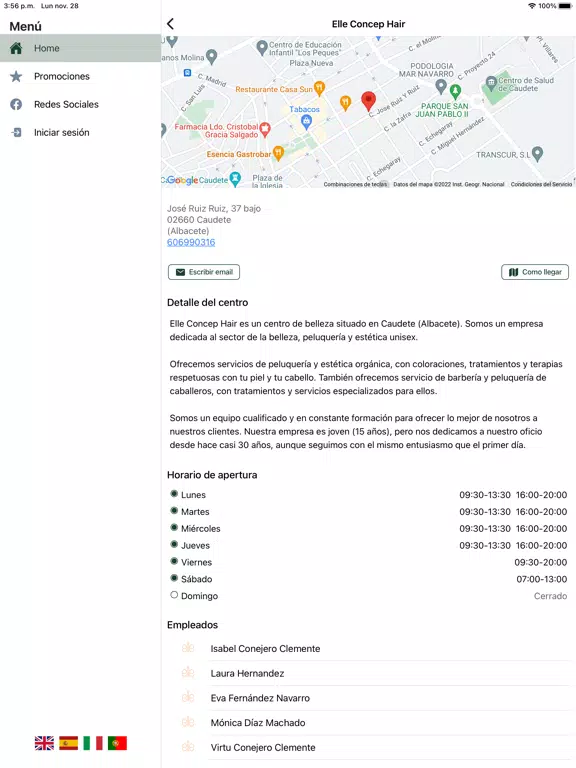This screenshot has width=576, height=768.
Task: Click the Detalle del centro heading
Action: (x=208, y=303)
